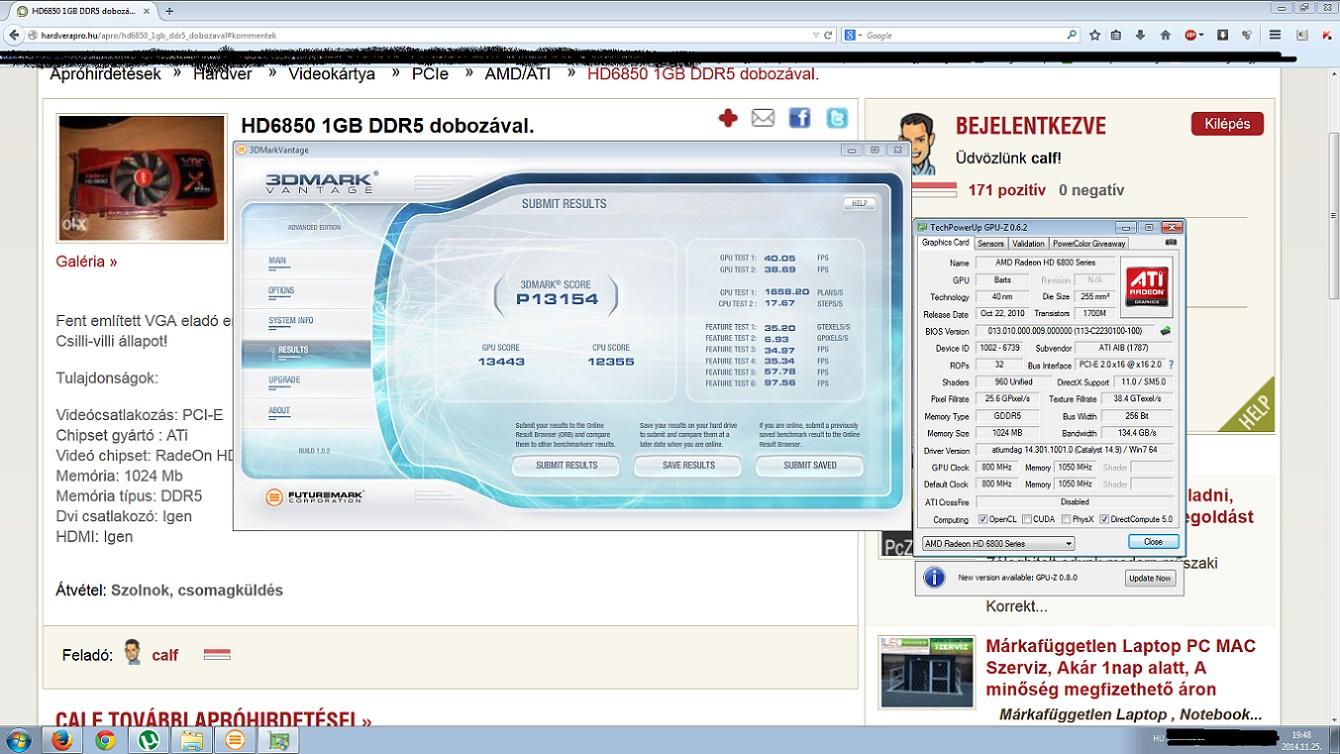
Task: Click the ATI Radeon logo in GPU-Z
Action: click(x=1145, y=285)
